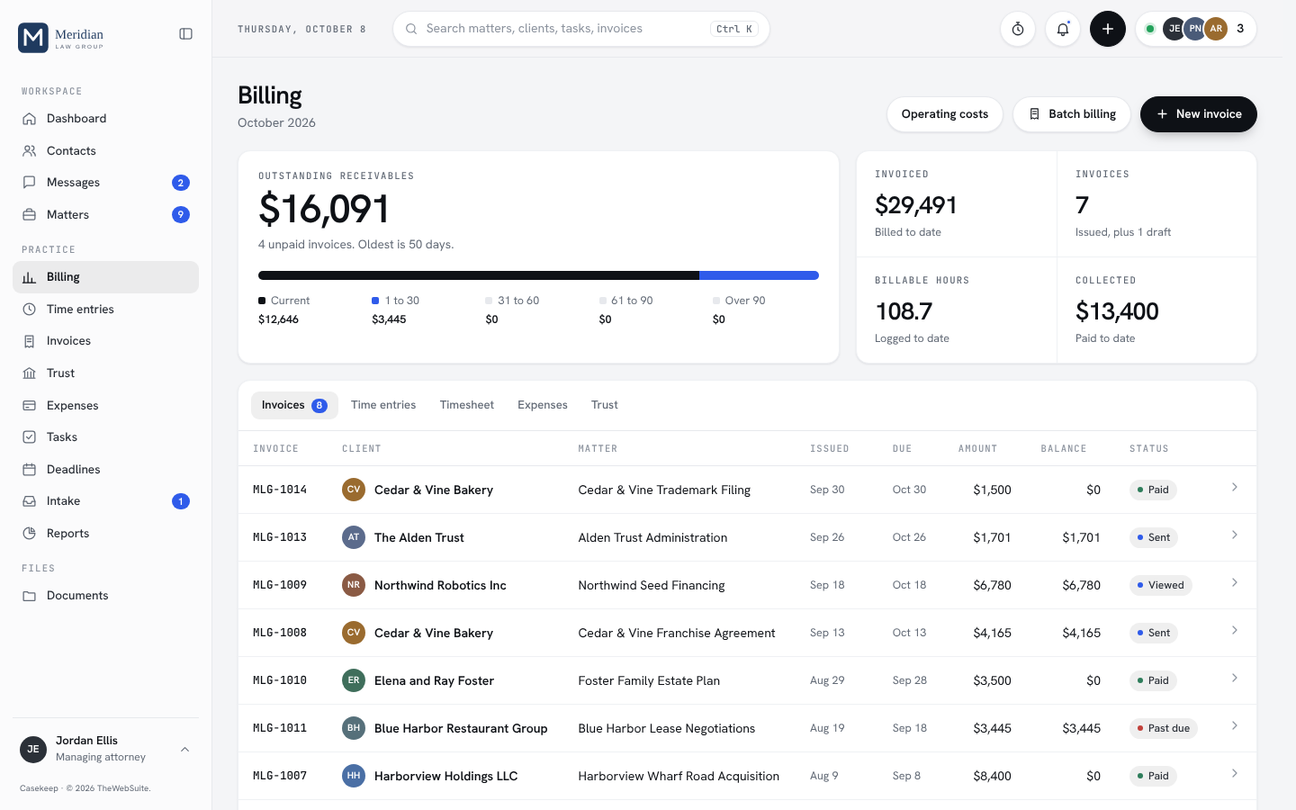Click Operating costs button
Image resolution: width=1296 pixels, height=810 pixels.
click(x=945, y=114)
